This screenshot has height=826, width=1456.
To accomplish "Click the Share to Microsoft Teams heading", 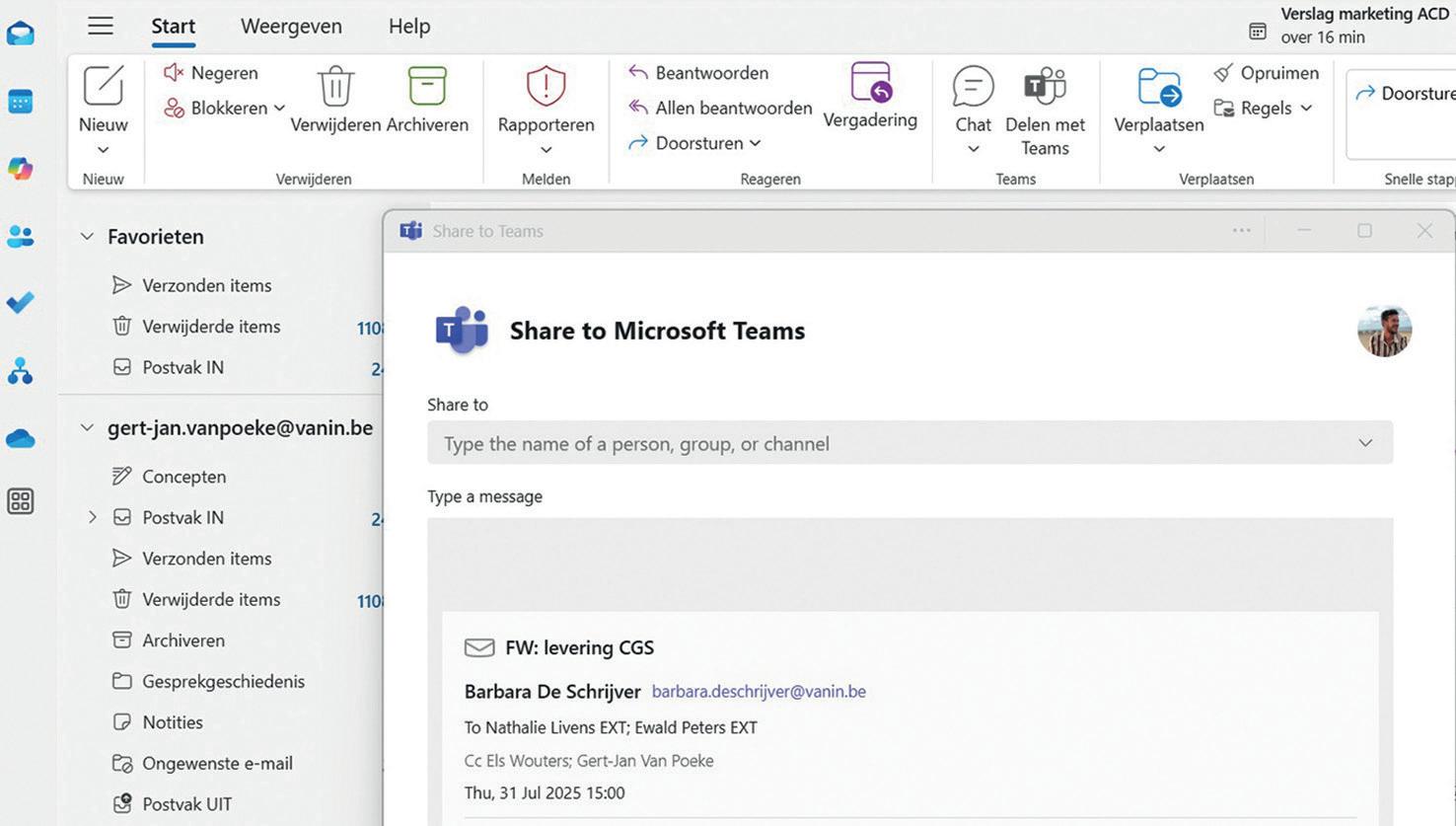I will (657, 331).
